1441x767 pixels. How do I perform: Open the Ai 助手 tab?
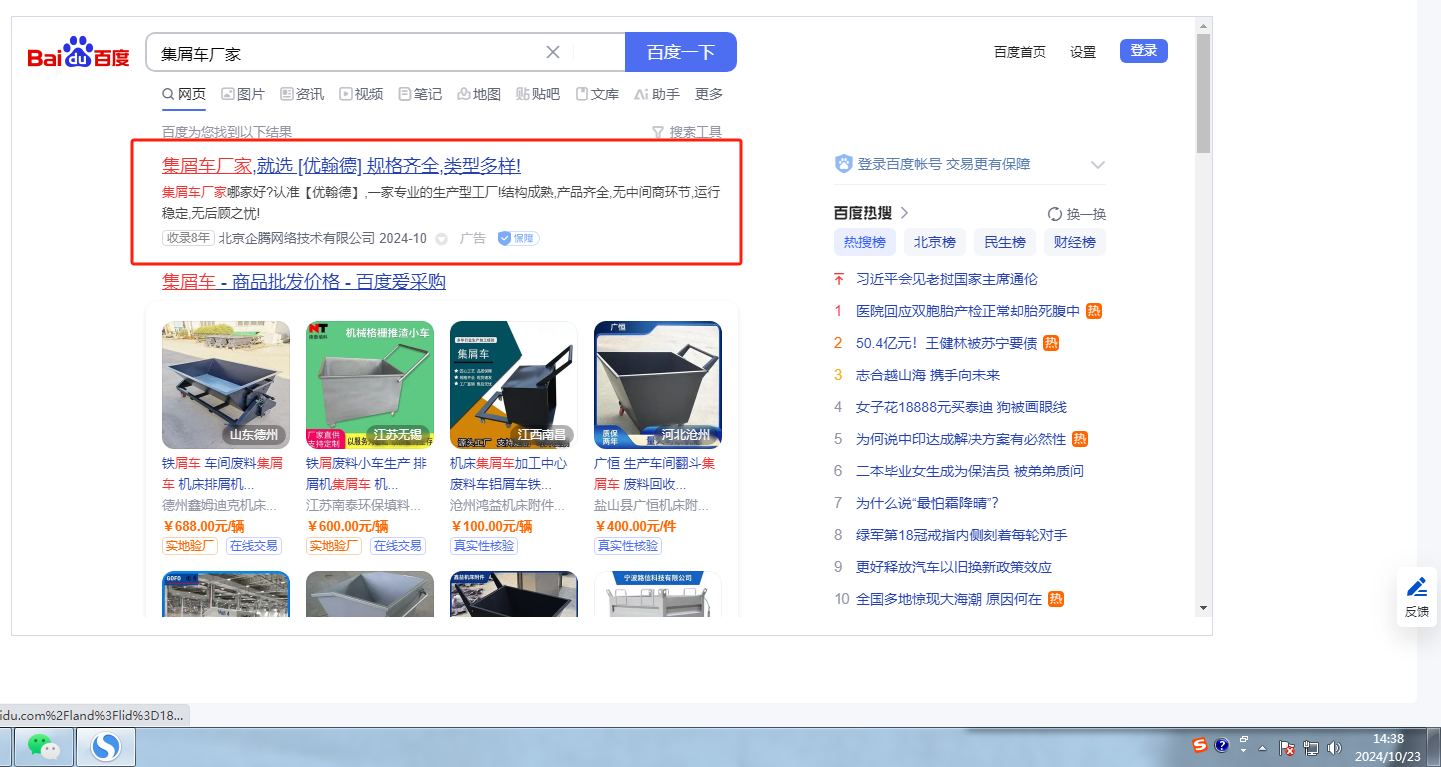coord(657,94)
